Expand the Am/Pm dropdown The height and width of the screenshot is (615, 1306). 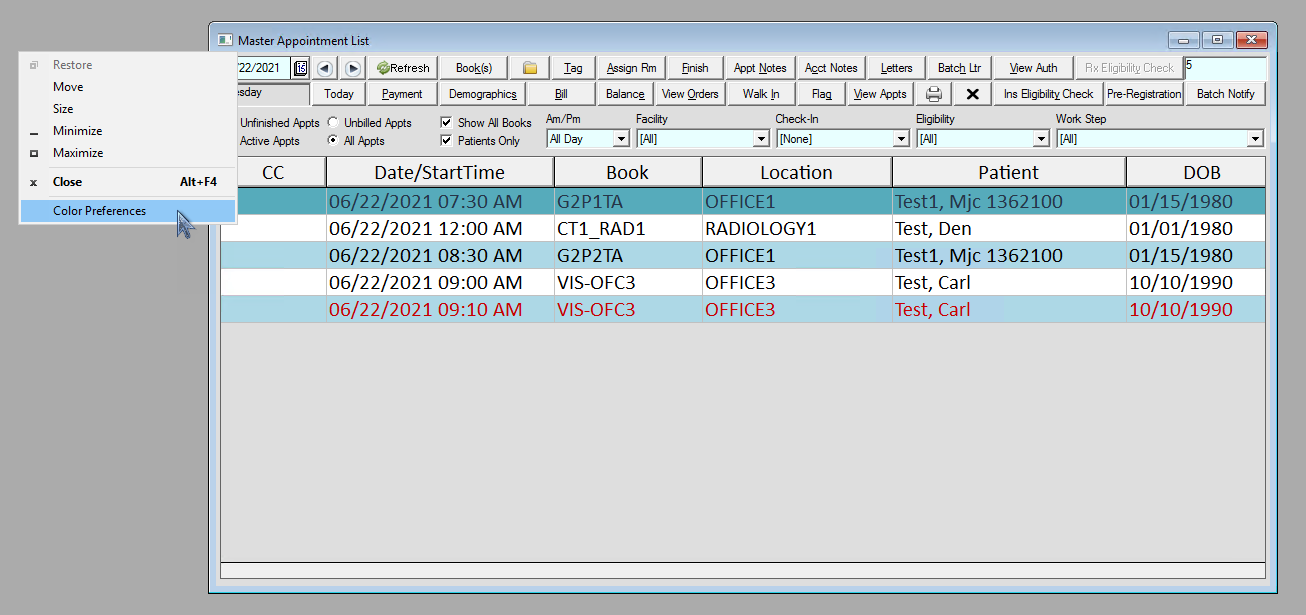click(620, 140)
